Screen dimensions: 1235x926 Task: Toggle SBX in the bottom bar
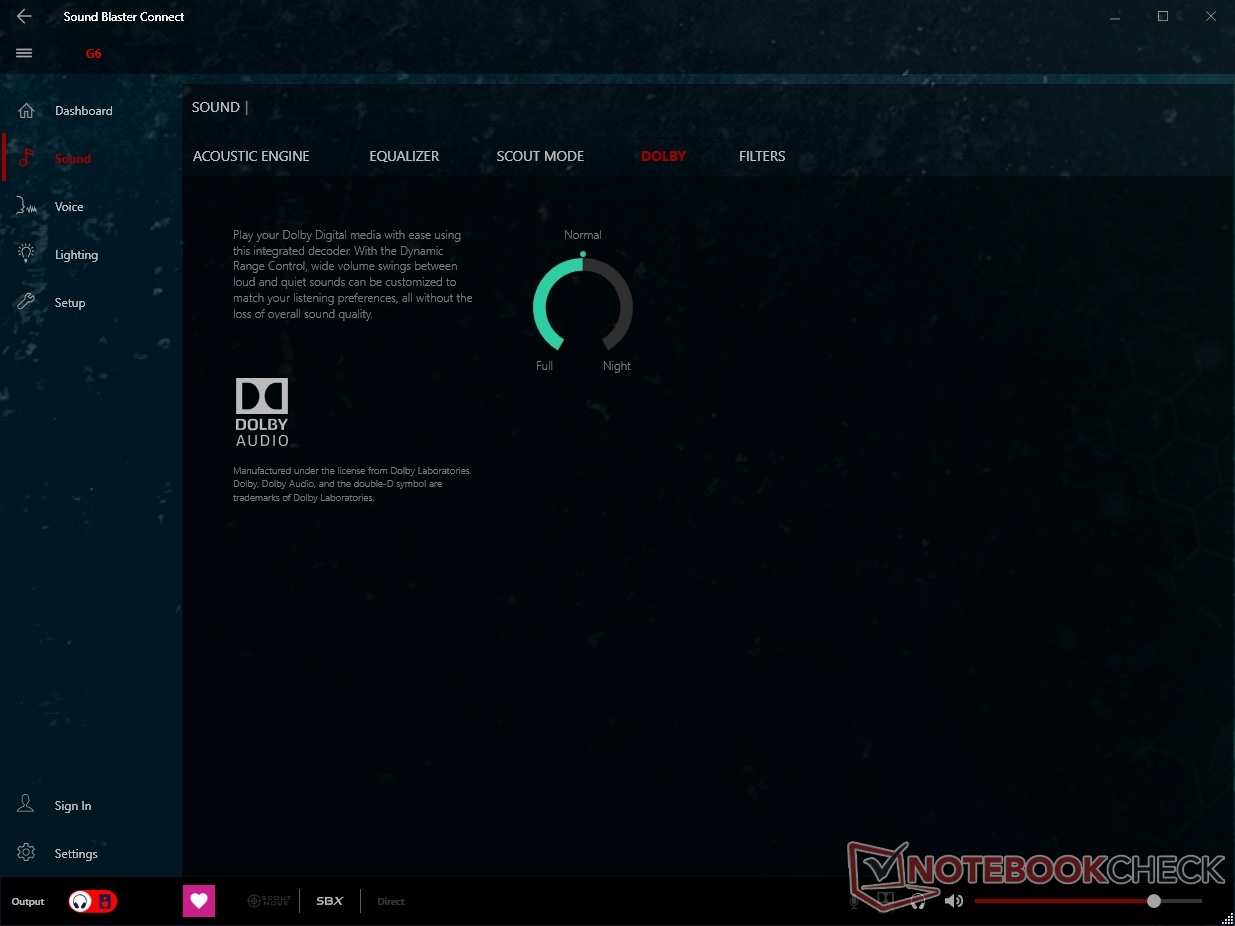[x=330, y=901]
